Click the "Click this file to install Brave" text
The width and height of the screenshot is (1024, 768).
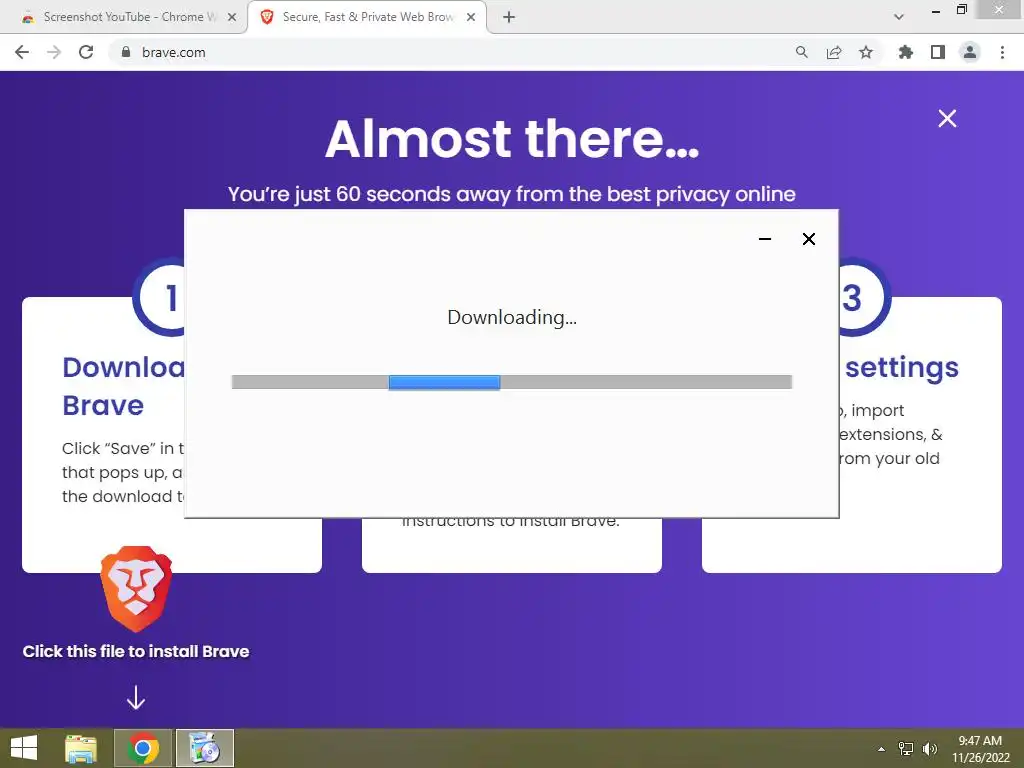tap(136, 651)
